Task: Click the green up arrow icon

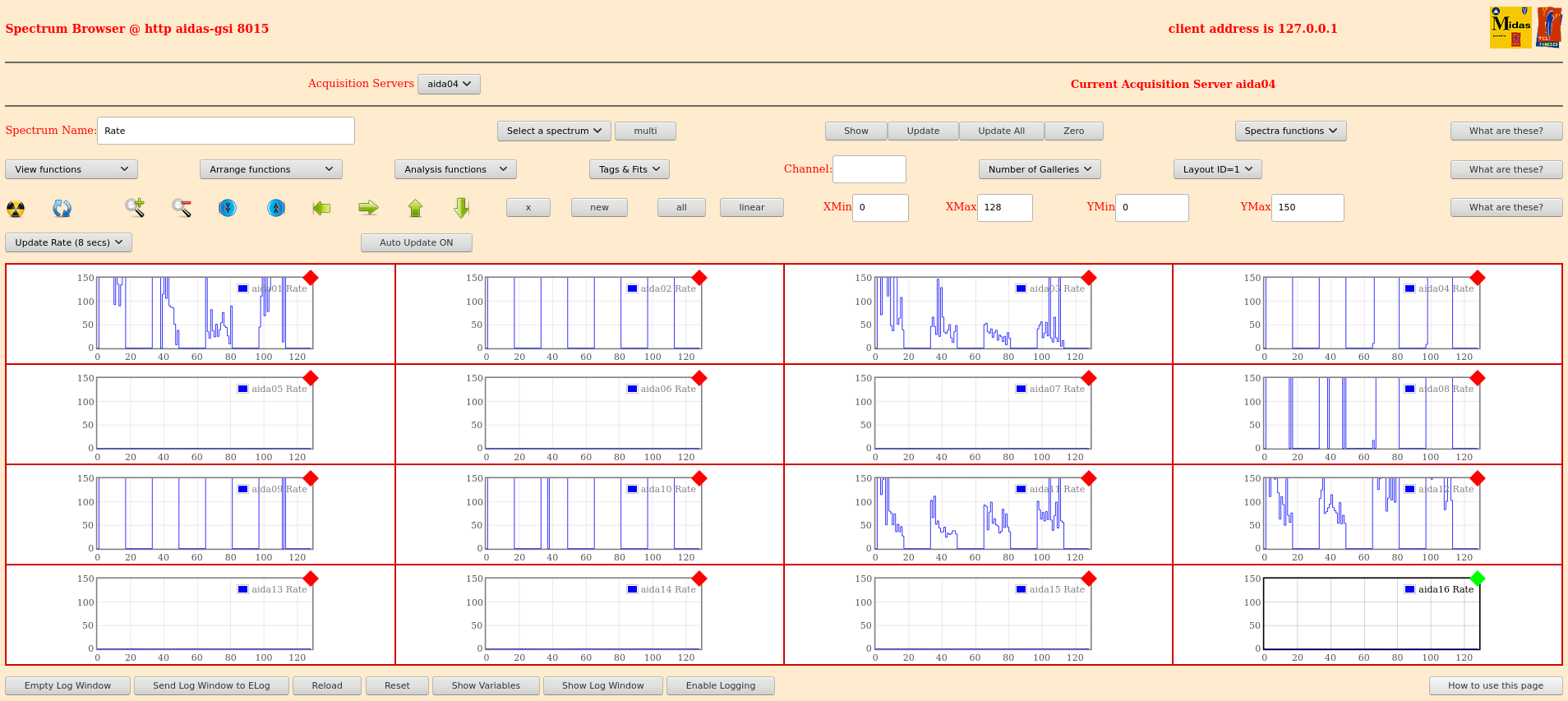Action: [x=415, y=208]
